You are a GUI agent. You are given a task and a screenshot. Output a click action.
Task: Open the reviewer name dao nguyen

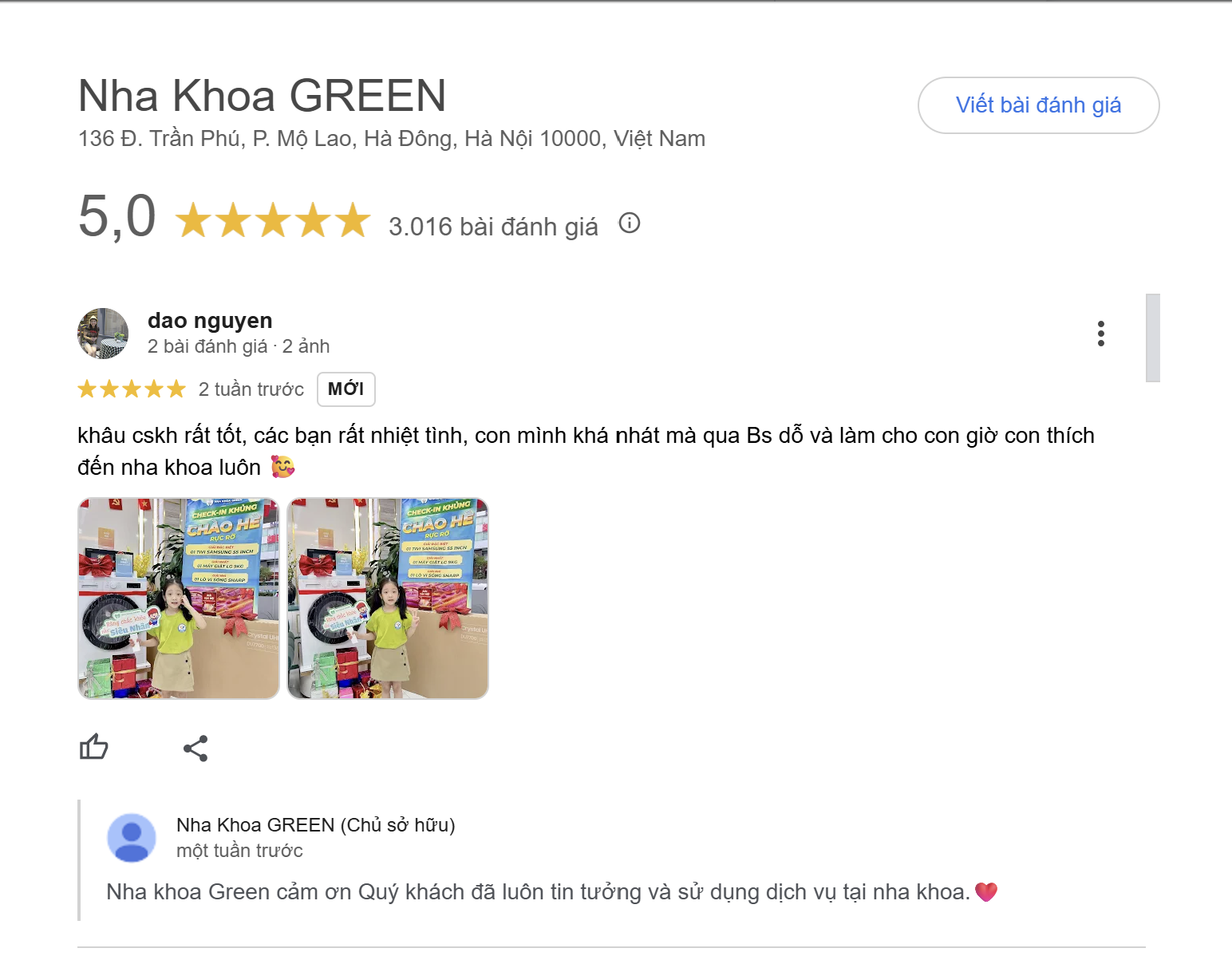(210, 321)
